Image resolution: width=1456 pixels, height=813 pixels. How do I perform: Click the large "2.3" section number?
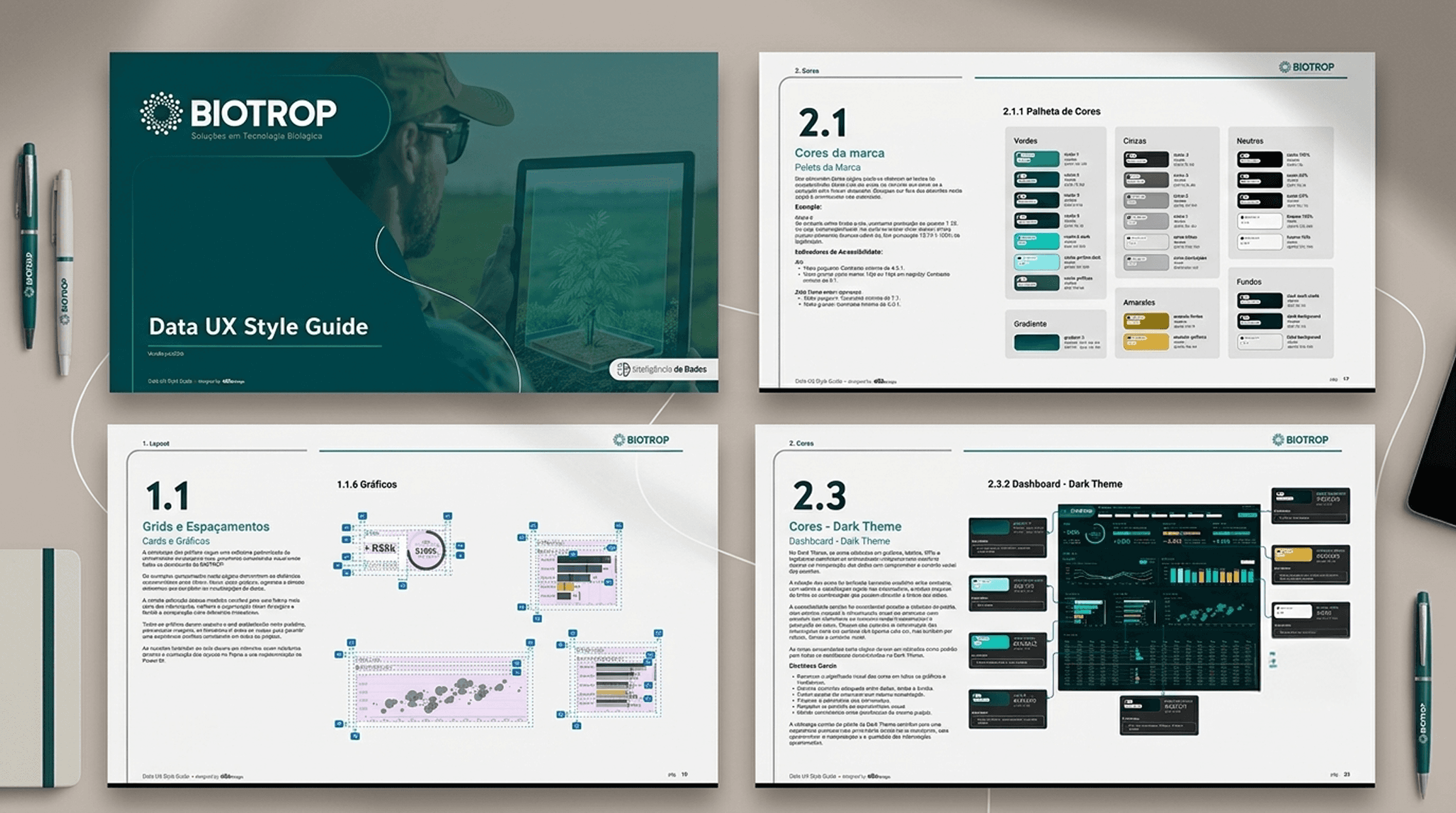click(819, 496)
